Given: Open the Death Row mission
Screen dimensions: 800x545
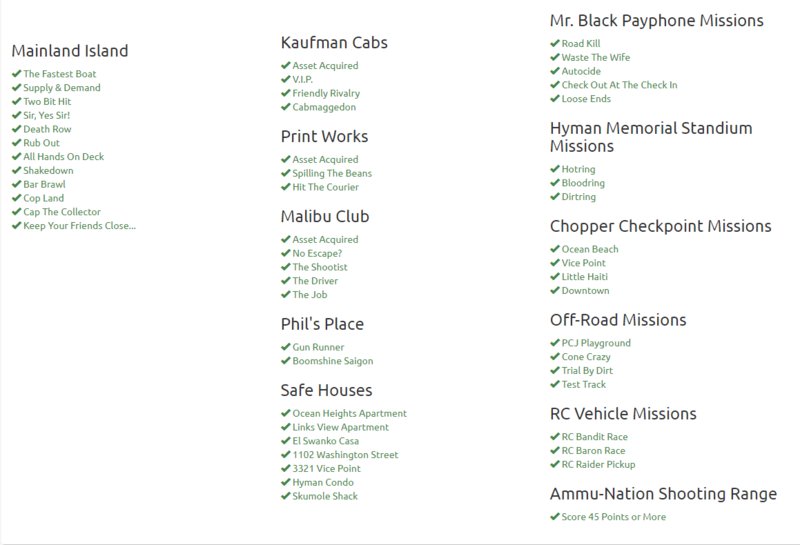Looking at the screenshot, I should point(47,129).
